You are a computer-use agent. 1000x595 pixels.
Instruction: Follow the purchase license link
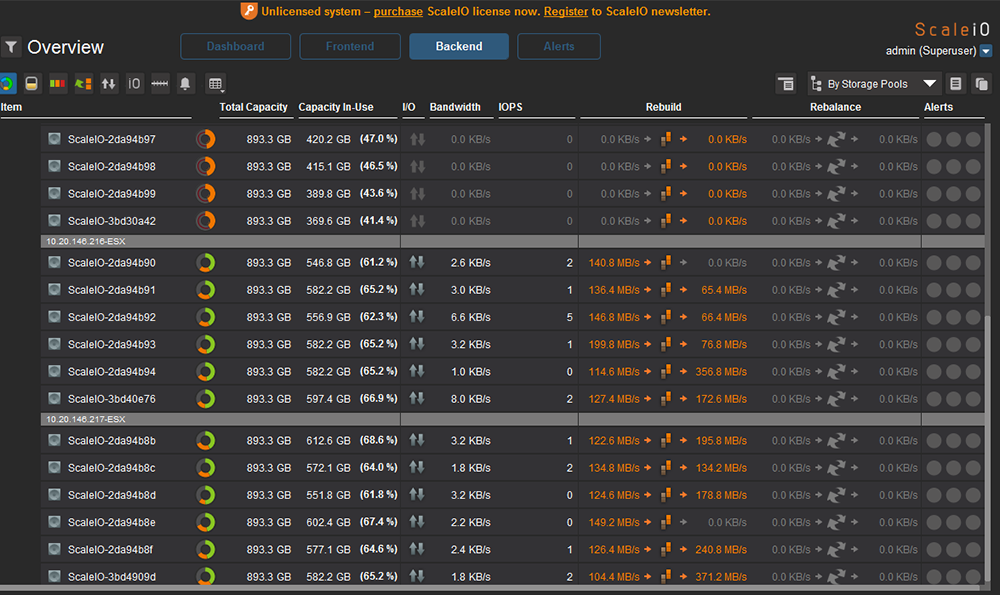click(x=398, y=11)
